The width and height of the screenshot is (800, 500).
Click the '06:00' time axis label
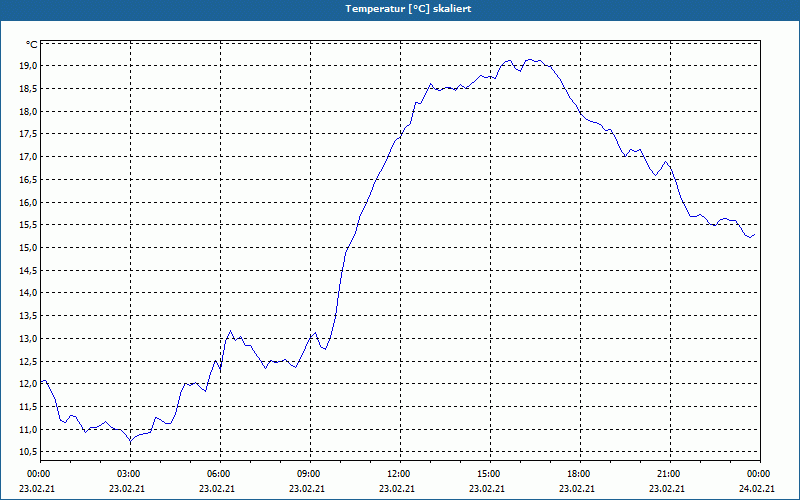point(220,474)
